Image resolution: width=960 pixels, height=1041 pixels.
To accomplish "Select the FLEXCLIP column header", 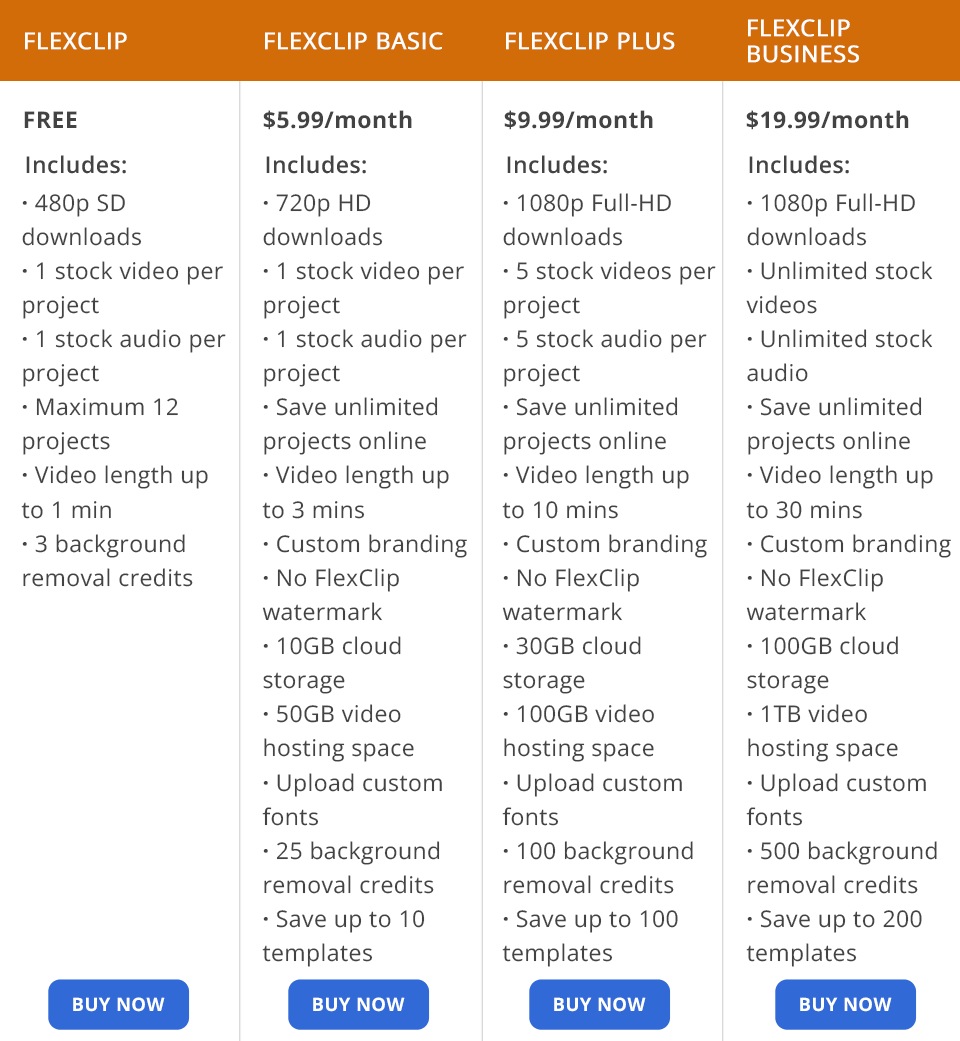I will [76, 42].
